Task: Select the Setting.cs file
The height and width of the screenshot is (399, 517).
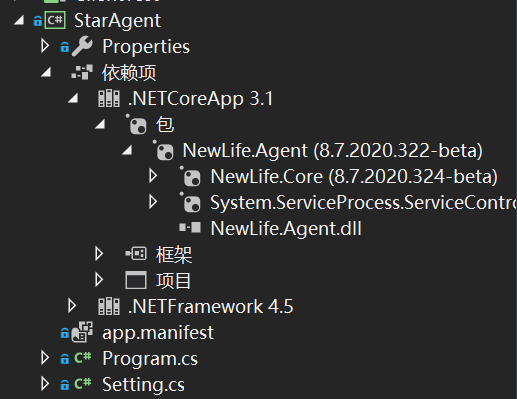Action: [143, 384]
